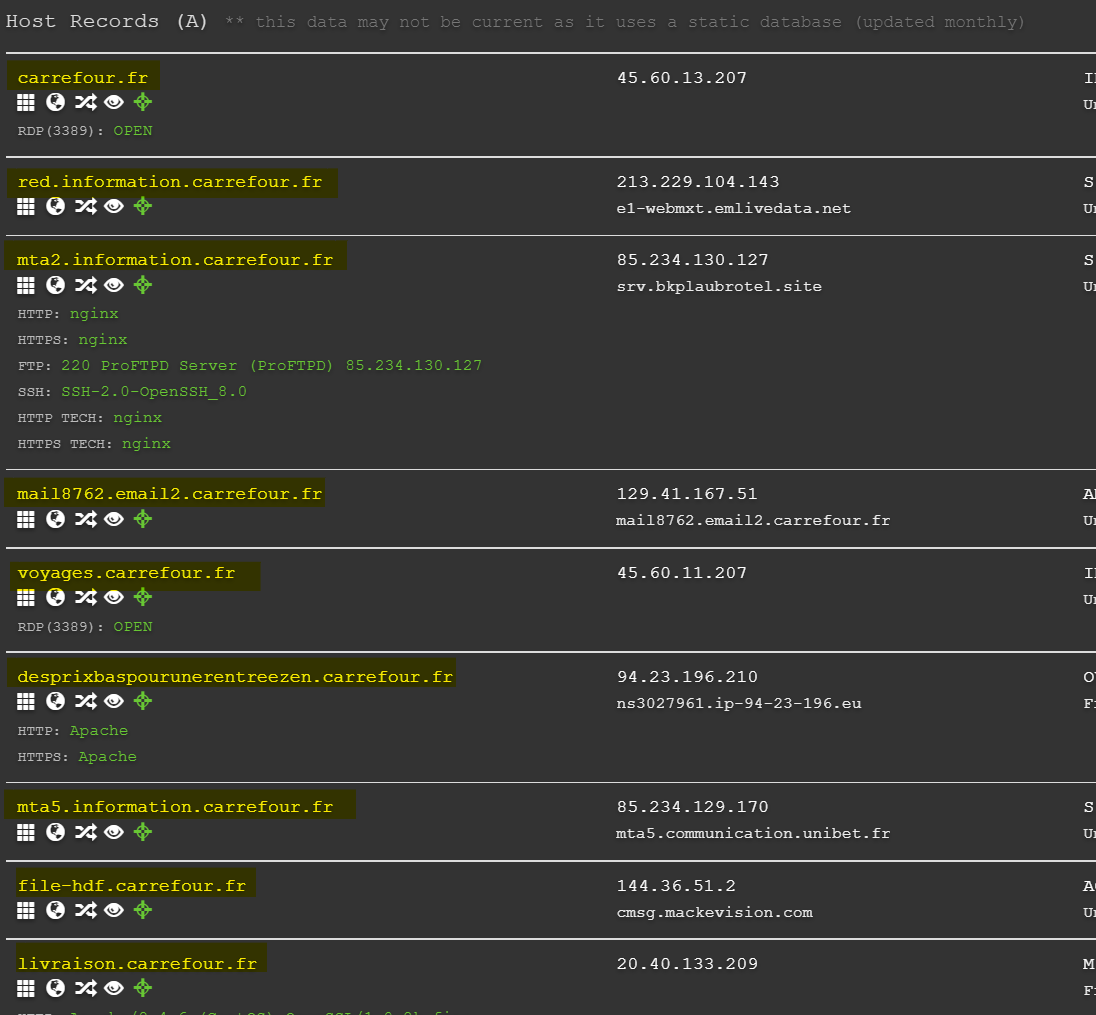The image size is (1096, 1015).
Task: Open the globe icon for file-hdf.carrefour.fr
Action: coord(55,910)
